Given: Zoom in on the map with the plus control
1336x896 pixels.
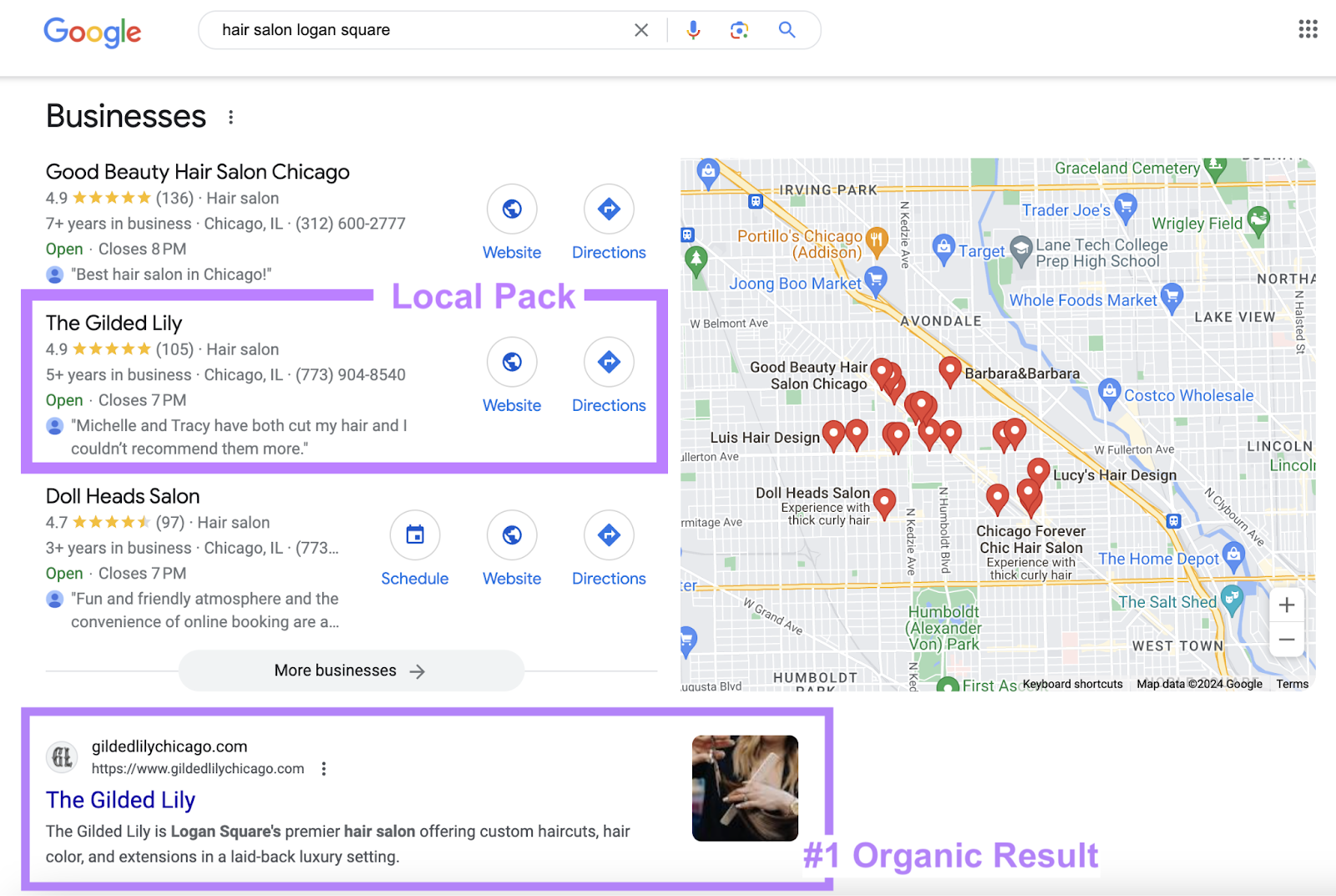Looking at the screenshot, I should [1286, 605].
